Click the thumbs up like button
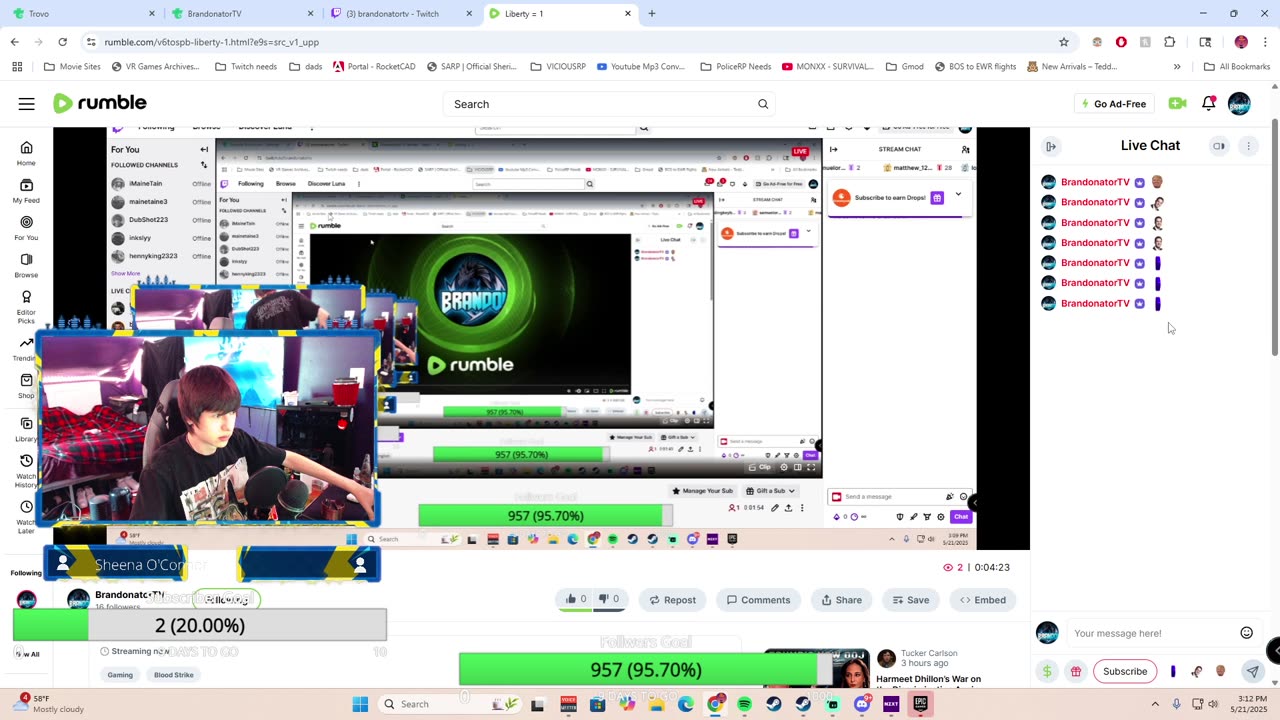Image resolution: width=1280 pixels, height=720 pixels. click(577, 600)
